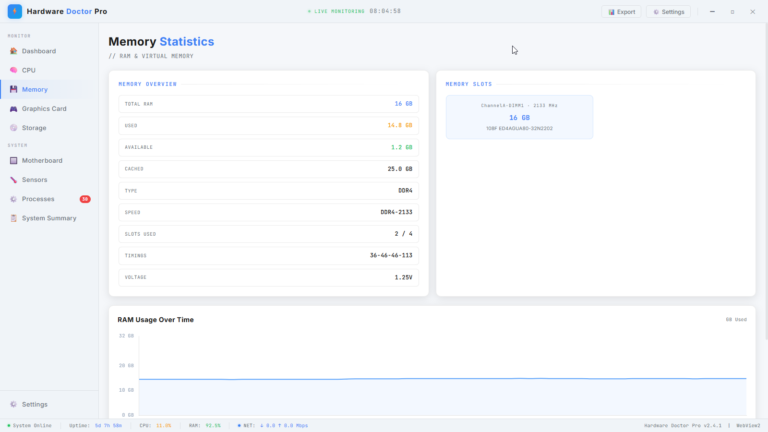The image size is (768, 432).
Task: Click the Type DDR4 row
Action: point(268,191)
